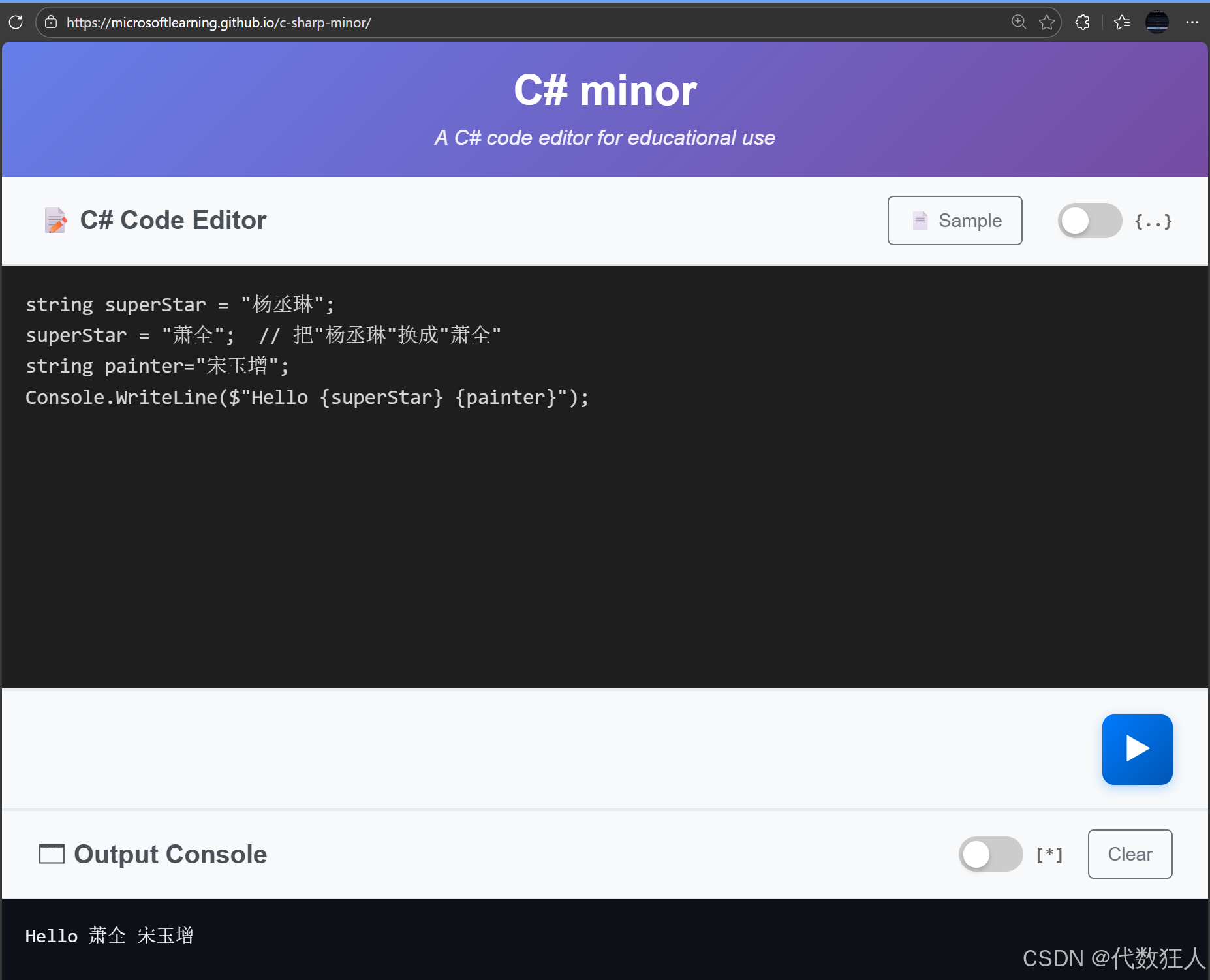View site info via the lock icon
This screenshot has width=1210, height=980.
tap(51, 22)
